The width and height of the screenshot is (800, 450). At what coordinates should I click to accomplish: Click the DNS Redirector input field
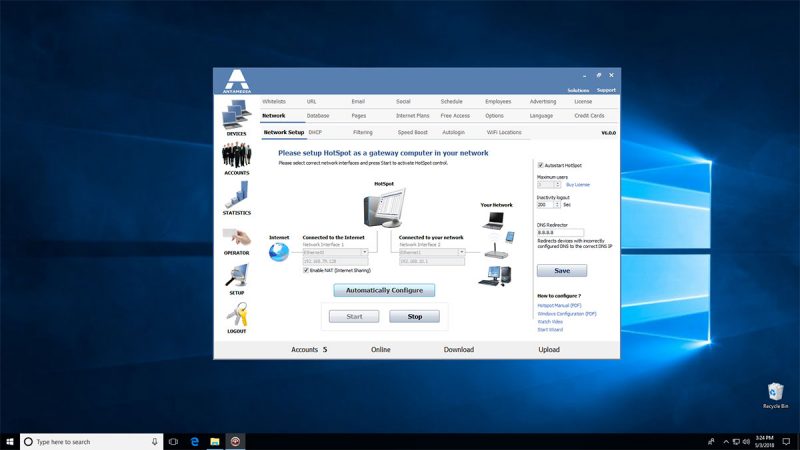point(560,232)
